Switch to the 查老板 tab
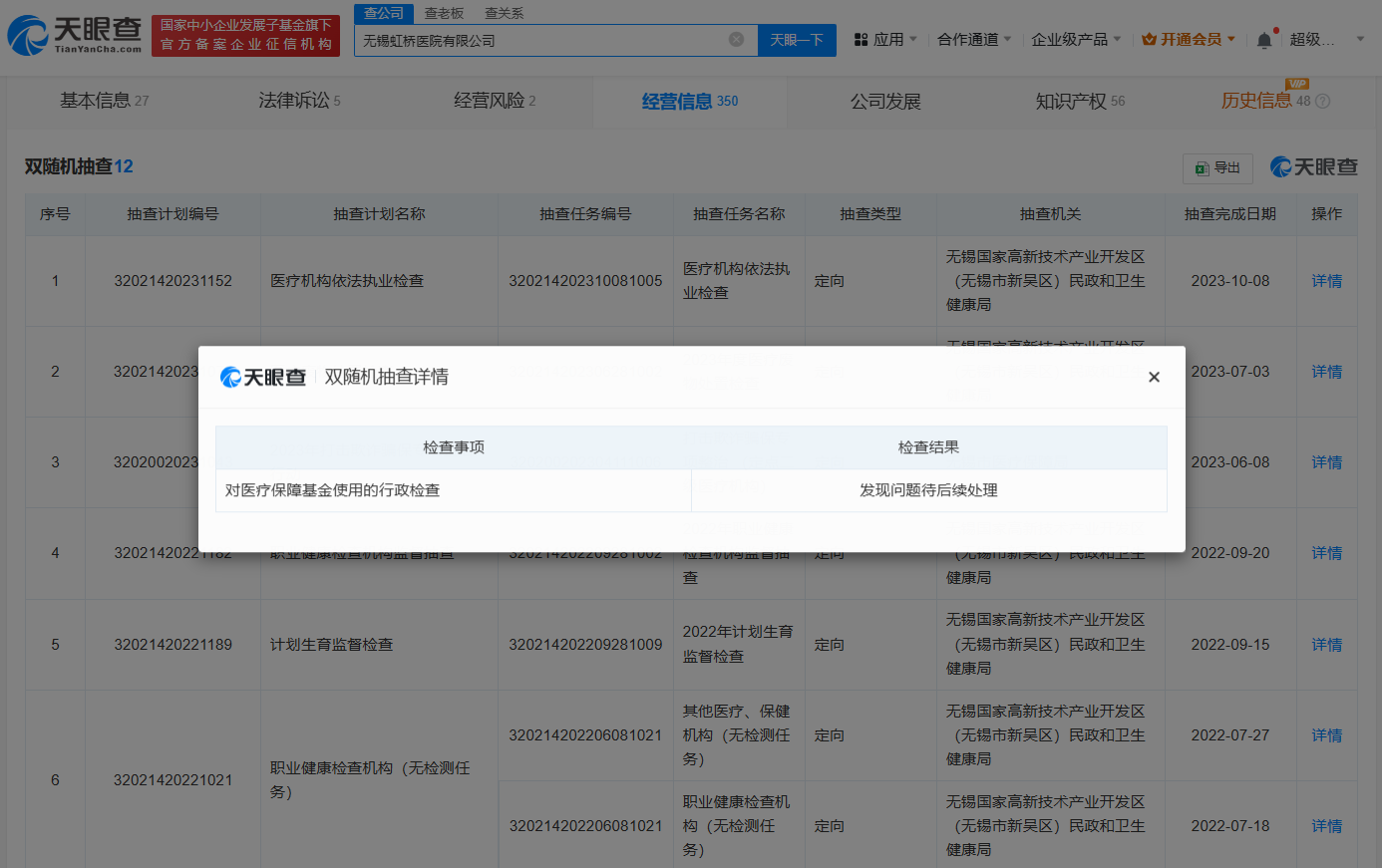 click(443, 14)
